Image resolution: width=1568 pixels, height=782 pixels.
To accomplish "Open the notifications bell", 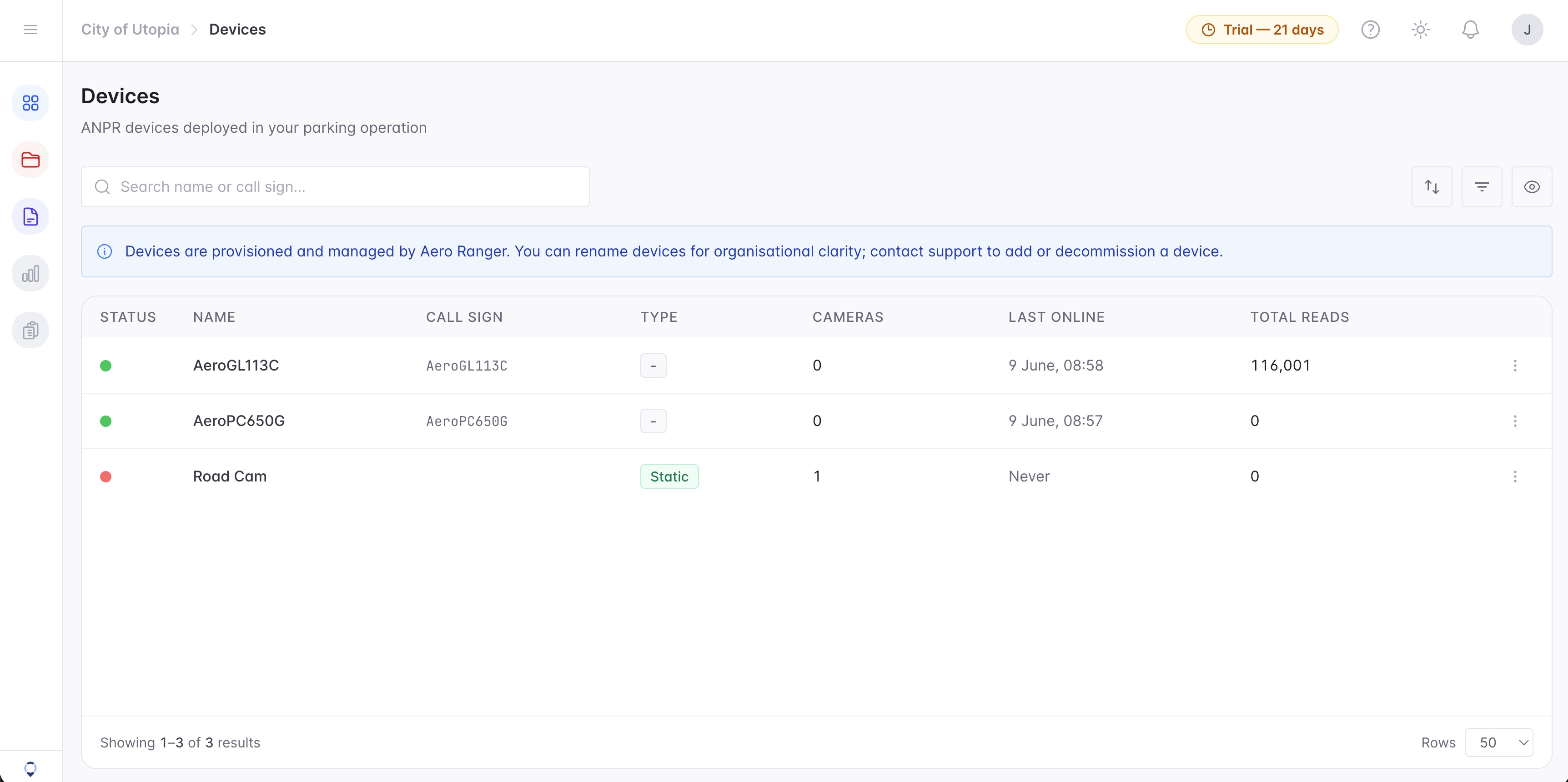I will click(x=1471, y=30).
